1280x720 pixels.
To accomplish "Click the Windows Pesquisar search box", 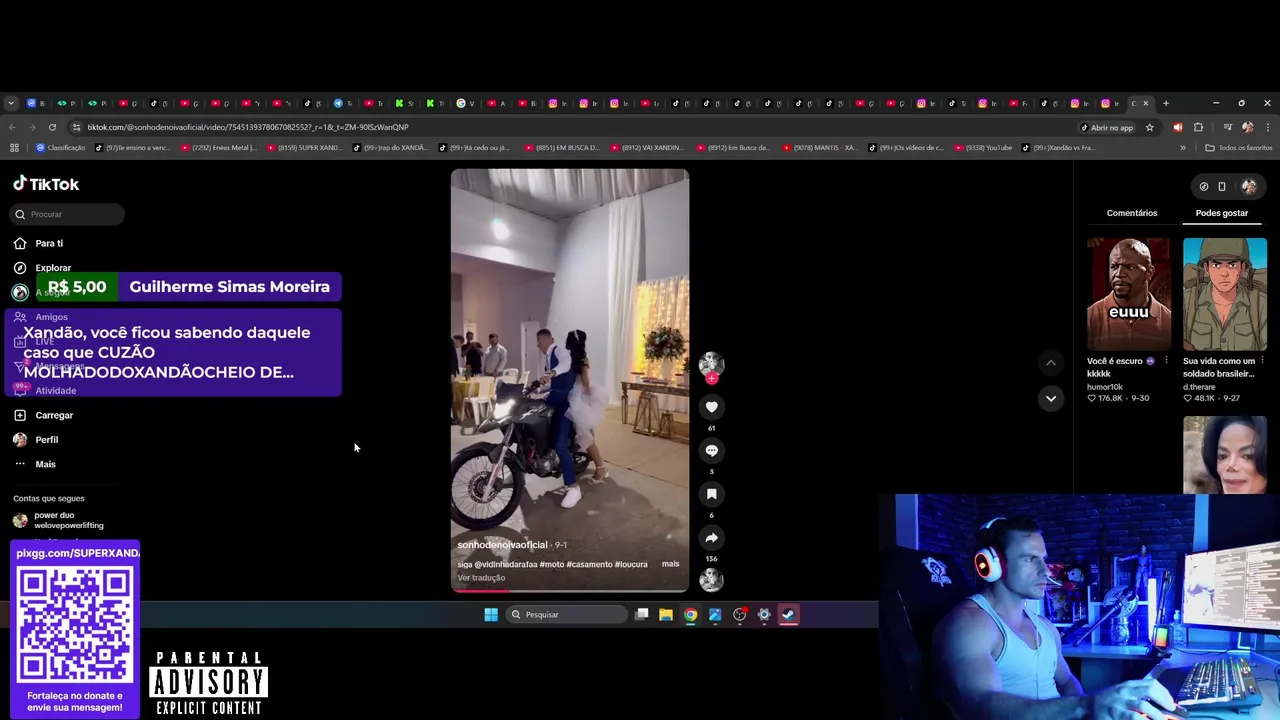I will [565, 615].
